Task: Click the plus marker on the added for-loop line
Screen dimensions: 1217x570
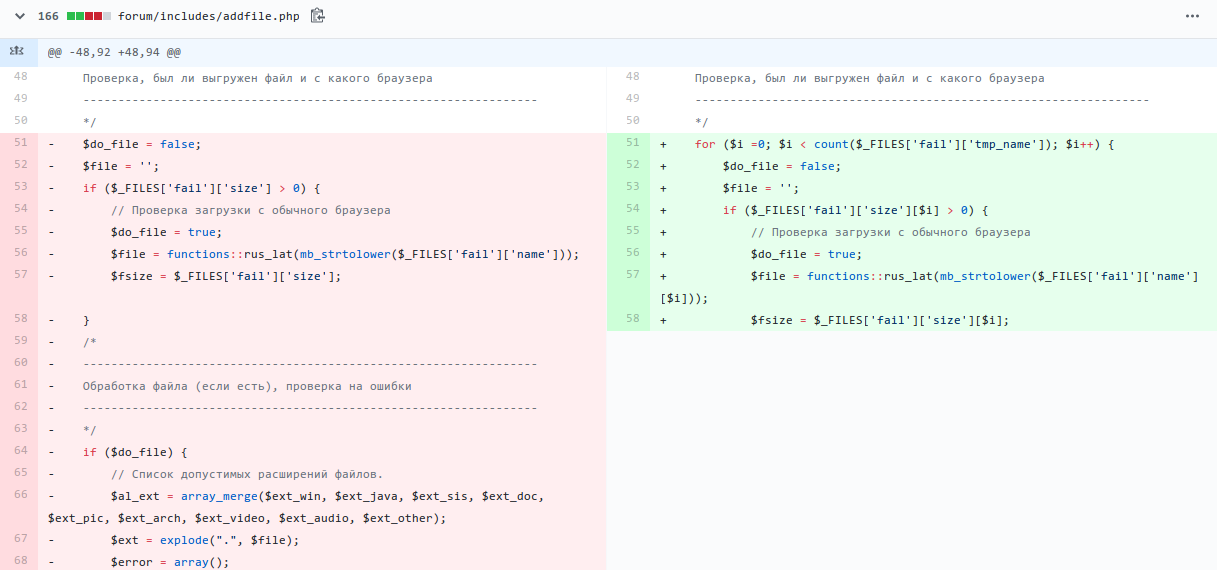Action: tap(663, 144)
